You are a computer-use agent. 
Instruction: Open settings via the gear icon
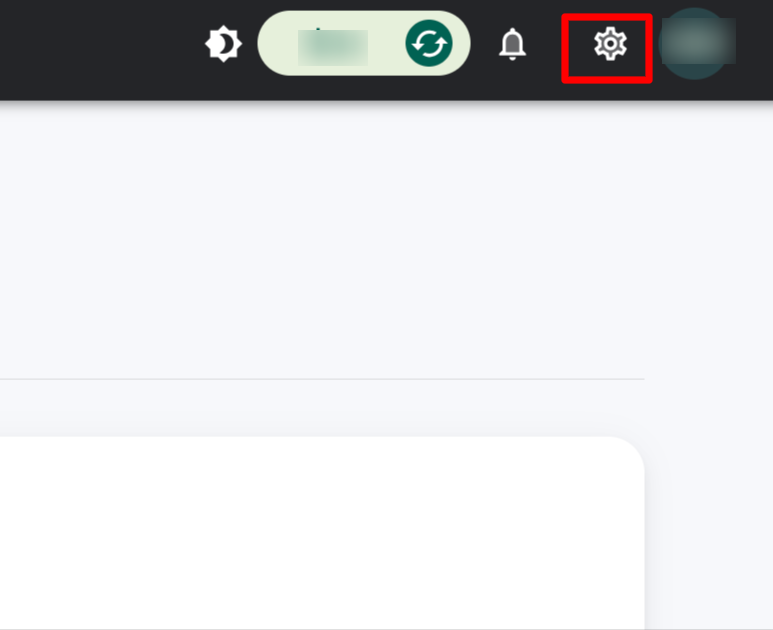610,44
